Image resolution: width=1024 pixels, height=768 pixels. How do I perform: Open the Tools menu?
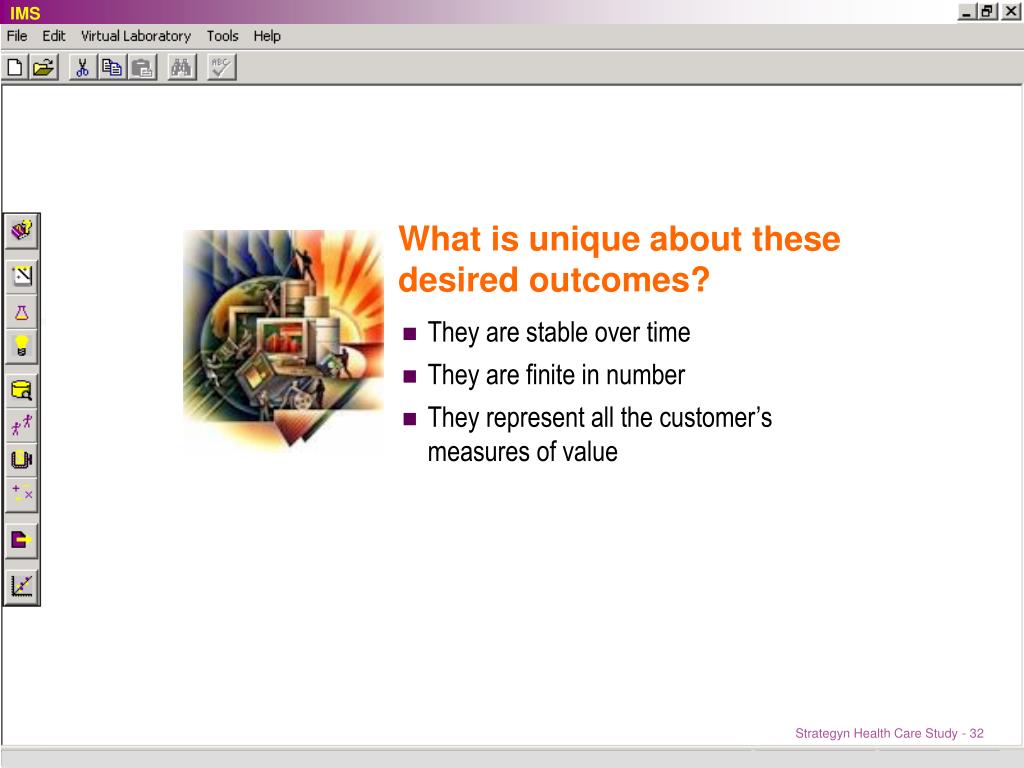tap(223, 36)
